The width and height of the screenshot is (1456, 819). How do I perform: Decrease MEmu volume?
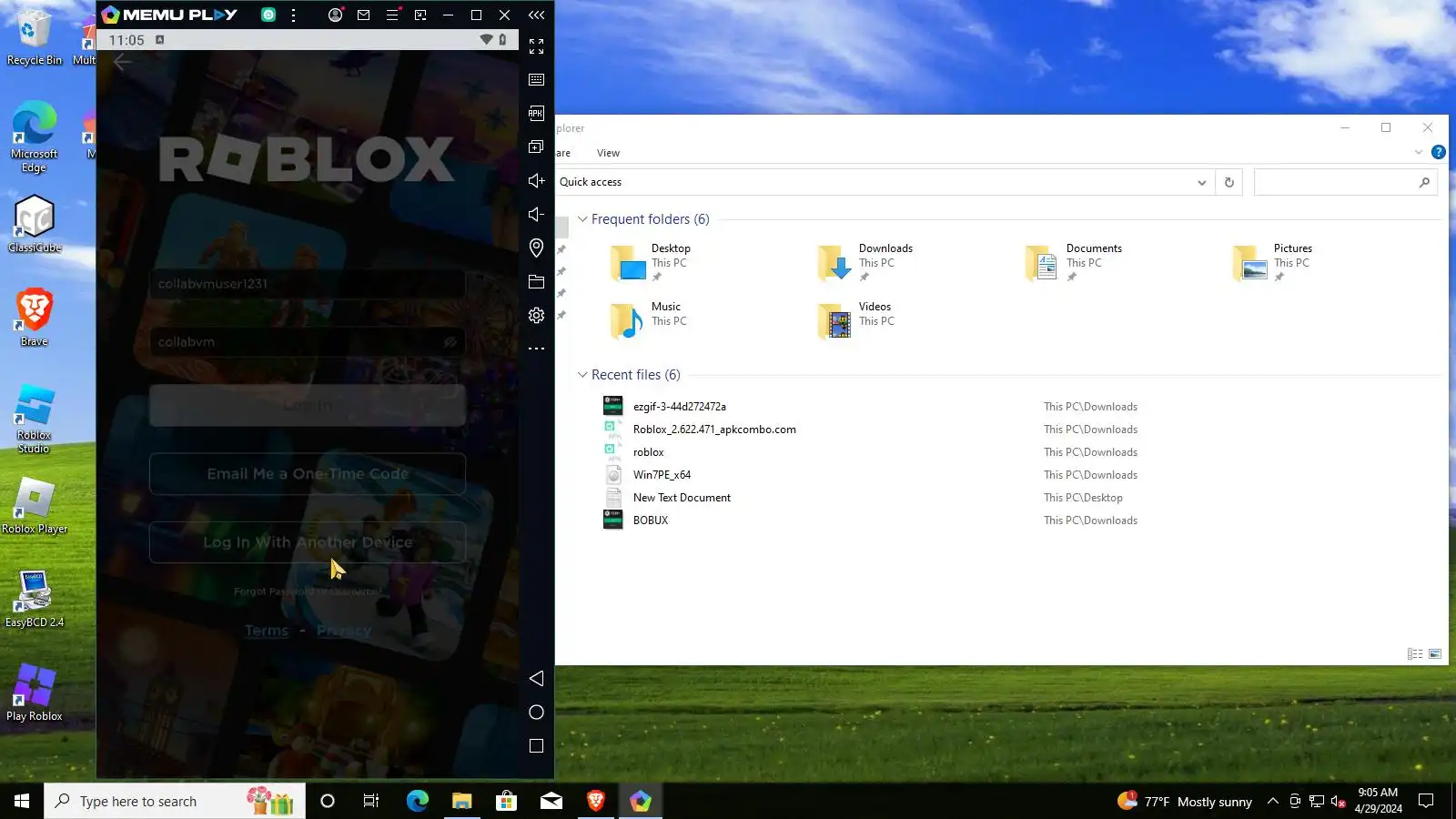[537, 214]
